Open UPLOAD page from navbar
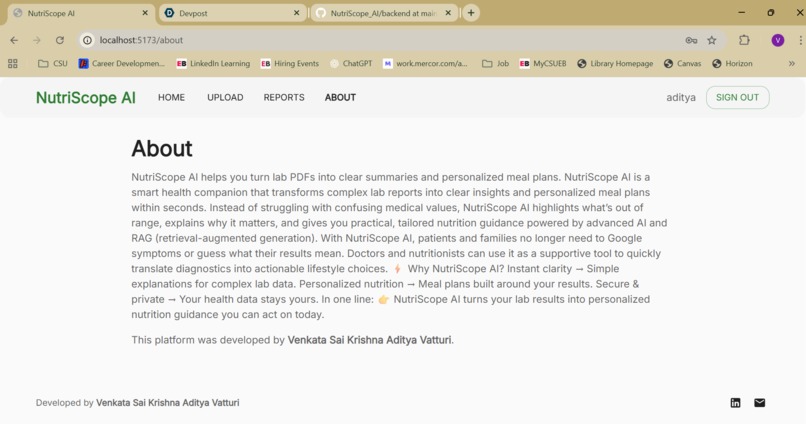 click(x=225, y=98)
